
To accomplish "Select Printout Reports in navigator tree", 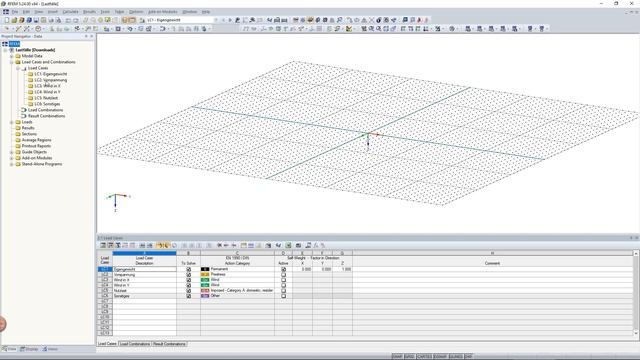I will pyautogui.click(x=36, y=146).
